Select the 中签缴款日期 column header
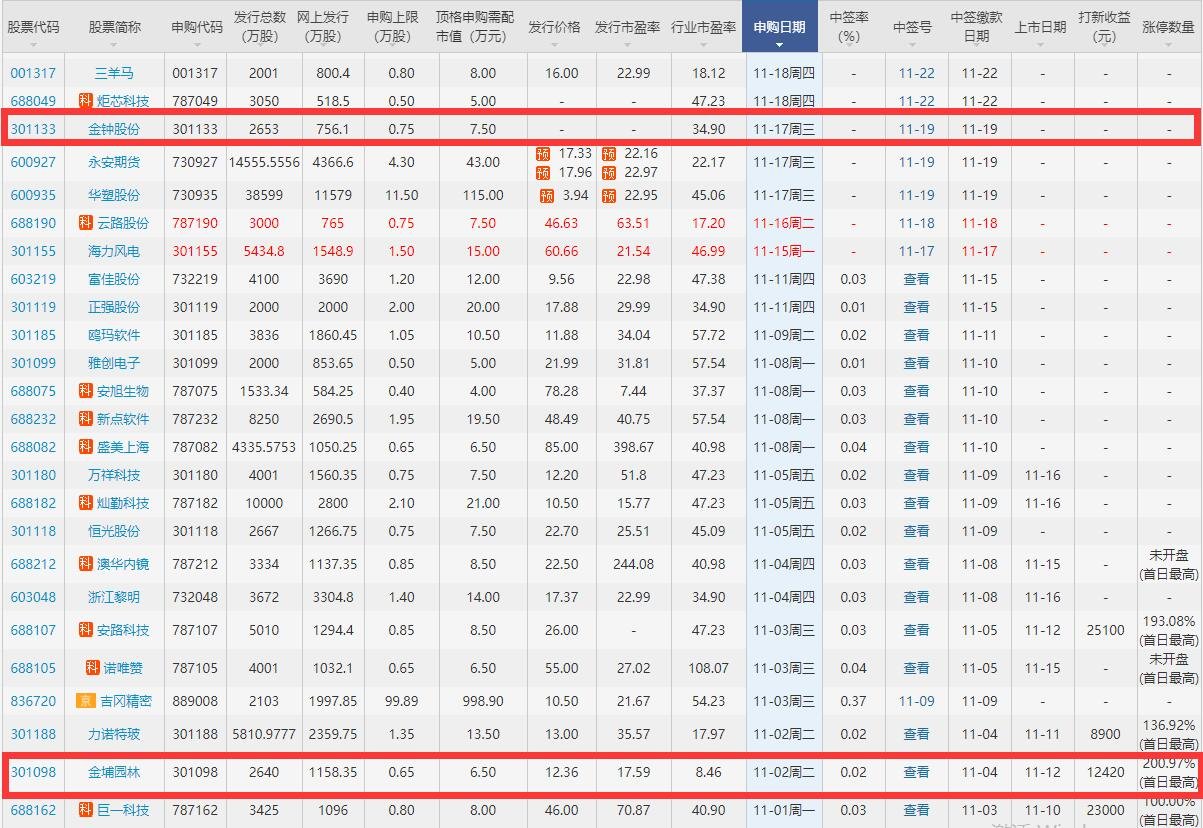 click(x=977, y=27)
